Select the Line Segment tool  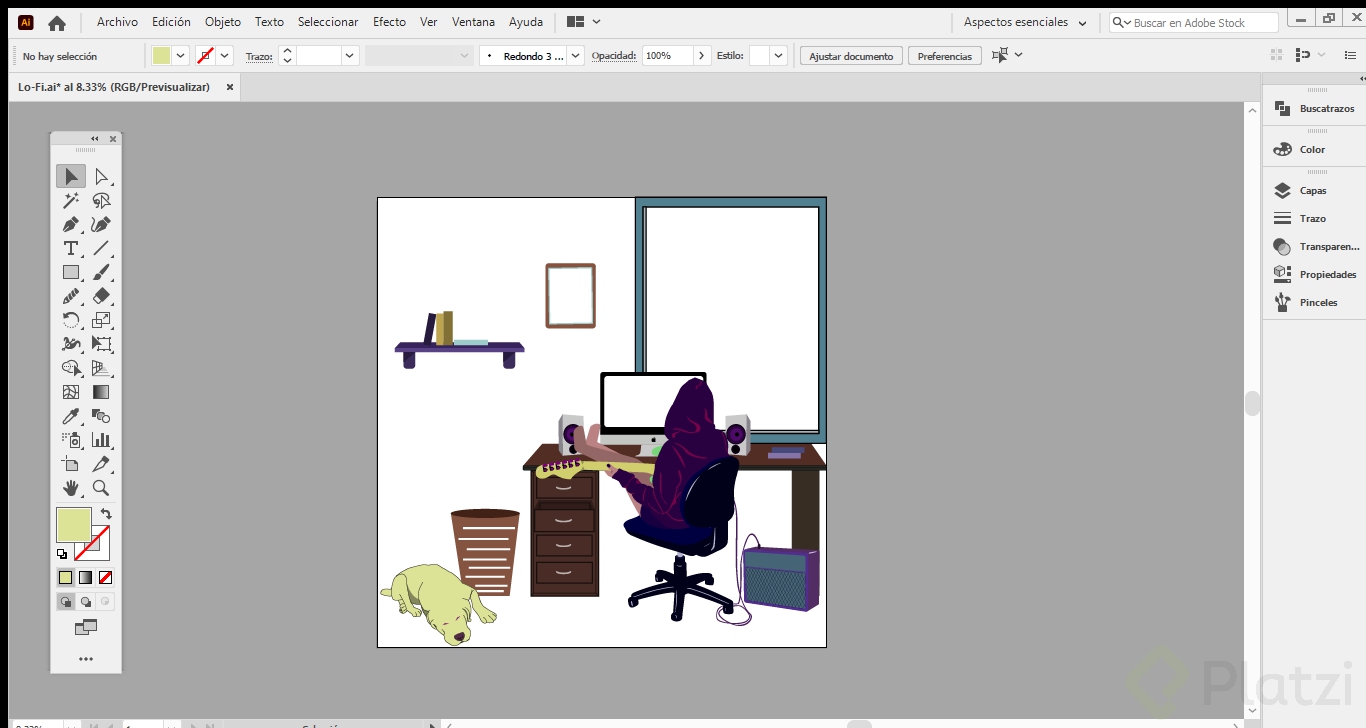pos(101,249)
